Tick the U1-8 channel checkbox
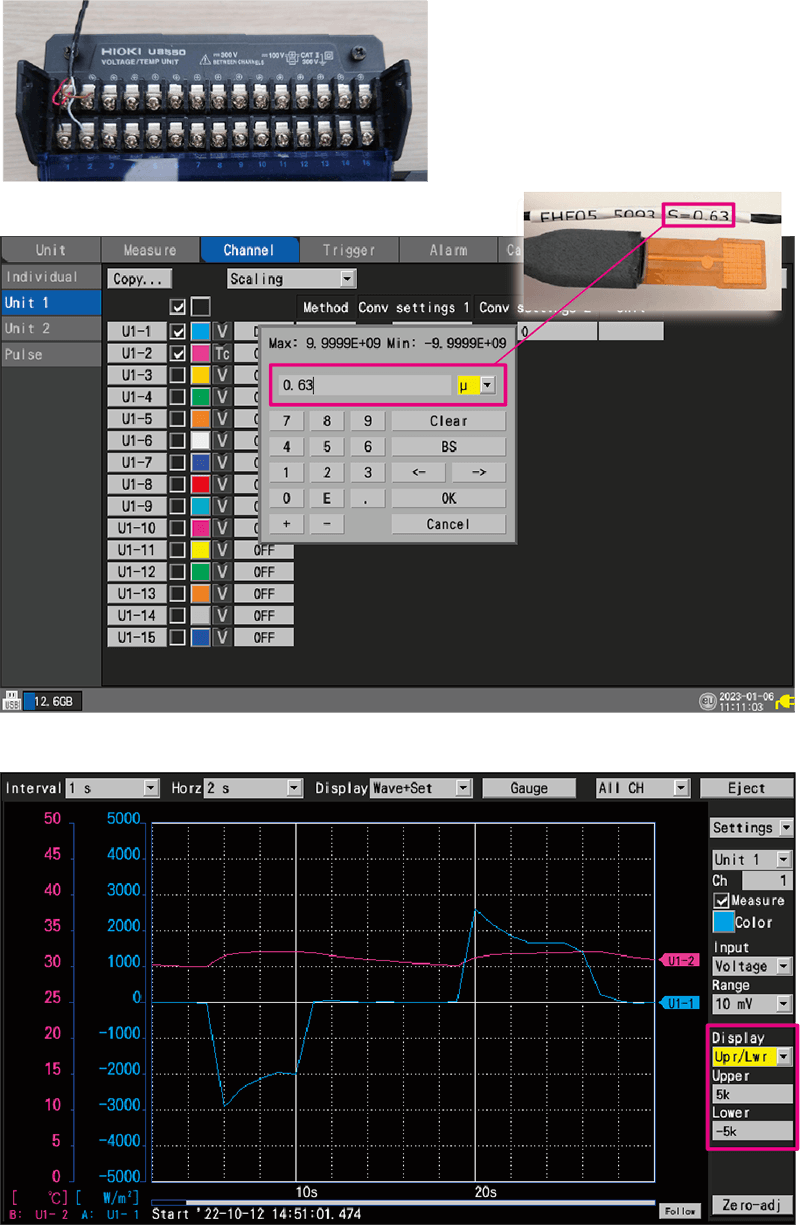The image size is (800, 1225). (178, 485)
